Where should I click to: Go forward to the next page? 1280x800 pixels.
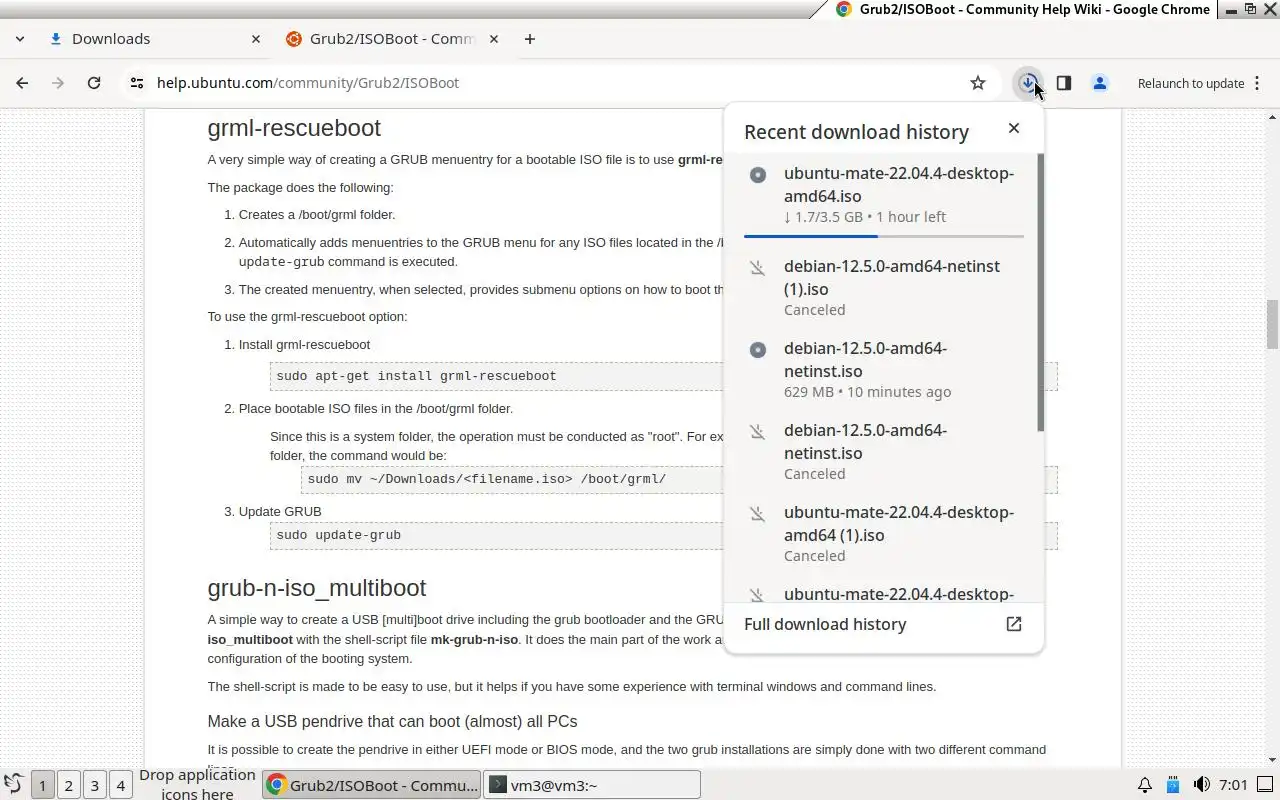[58, 83]
